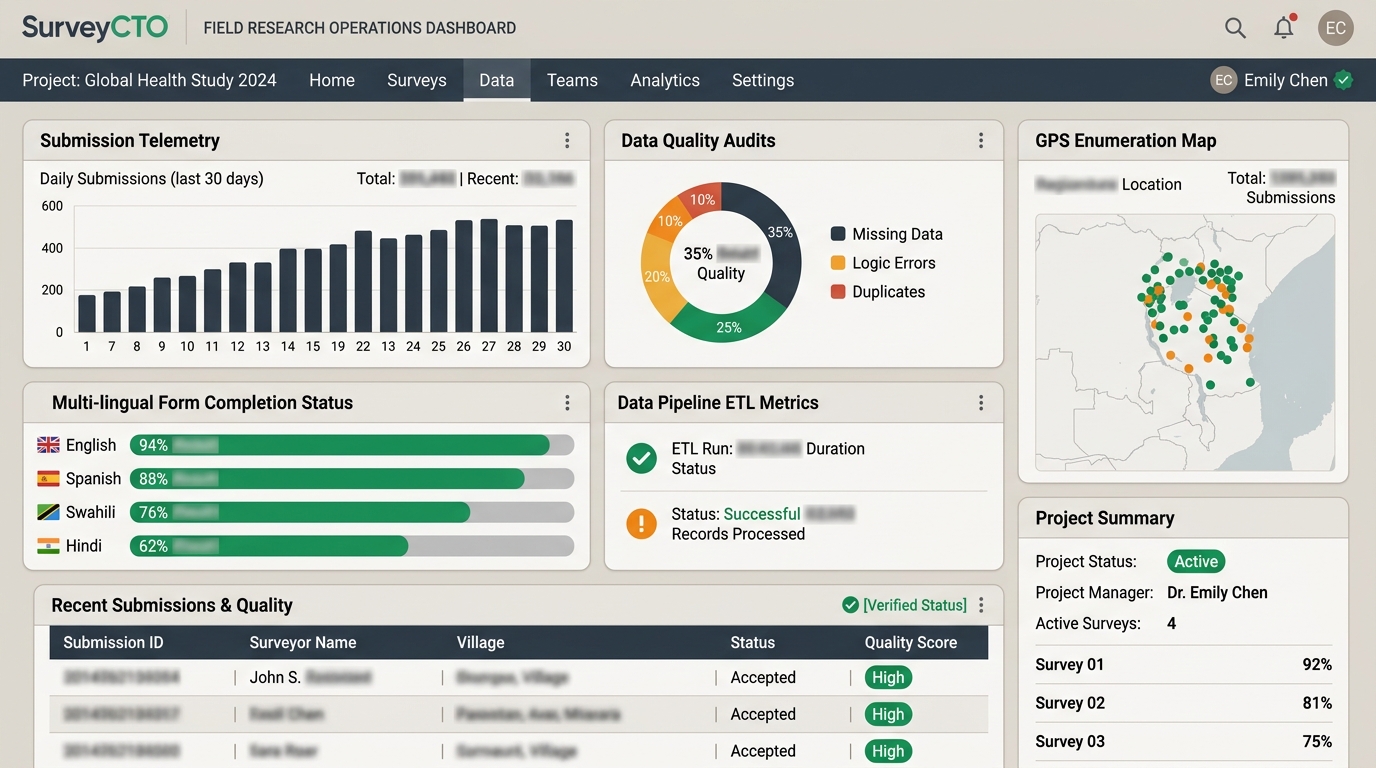The image size is (1376, 768).
Task: Click the Spanish flag icon
Action: click(x=48, y=479)
